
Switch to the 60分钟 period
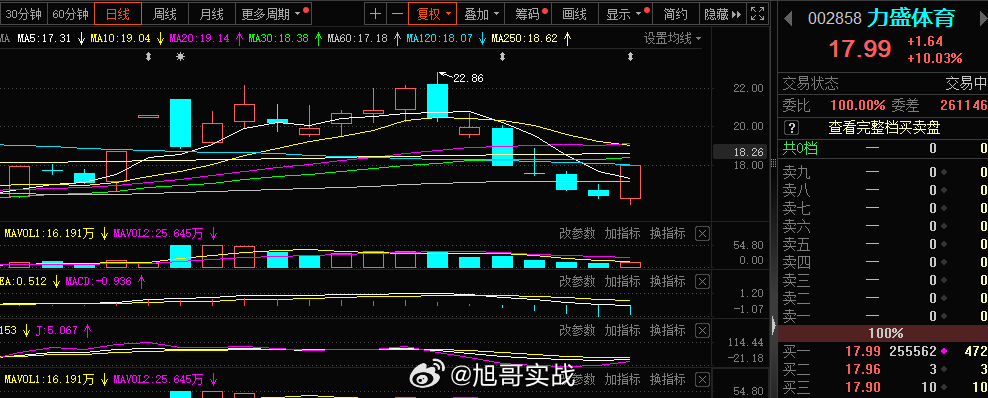[70, 13]
